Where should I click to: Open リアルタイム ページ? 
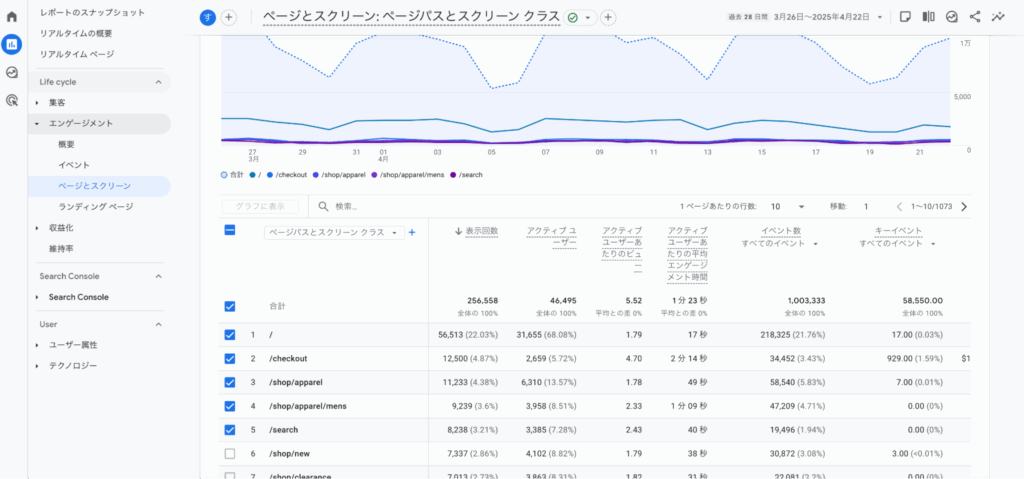76,54
